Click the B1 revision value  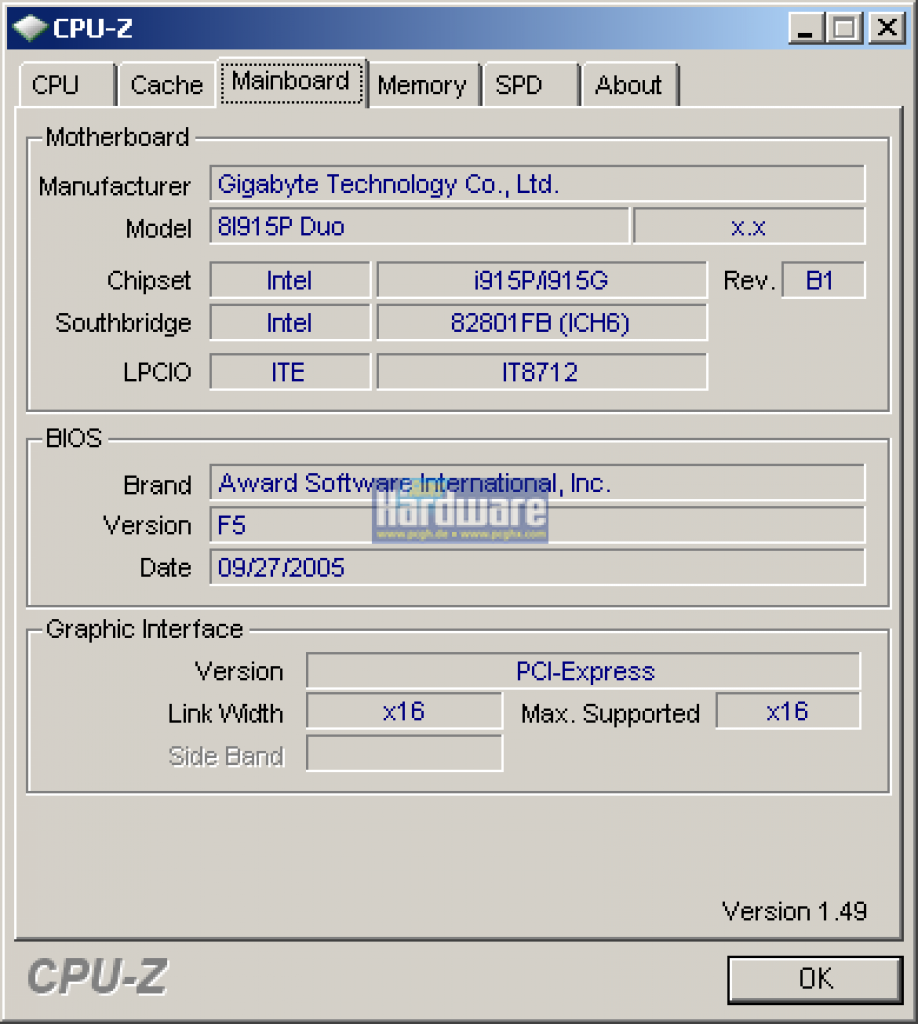[x=823, y=280]
